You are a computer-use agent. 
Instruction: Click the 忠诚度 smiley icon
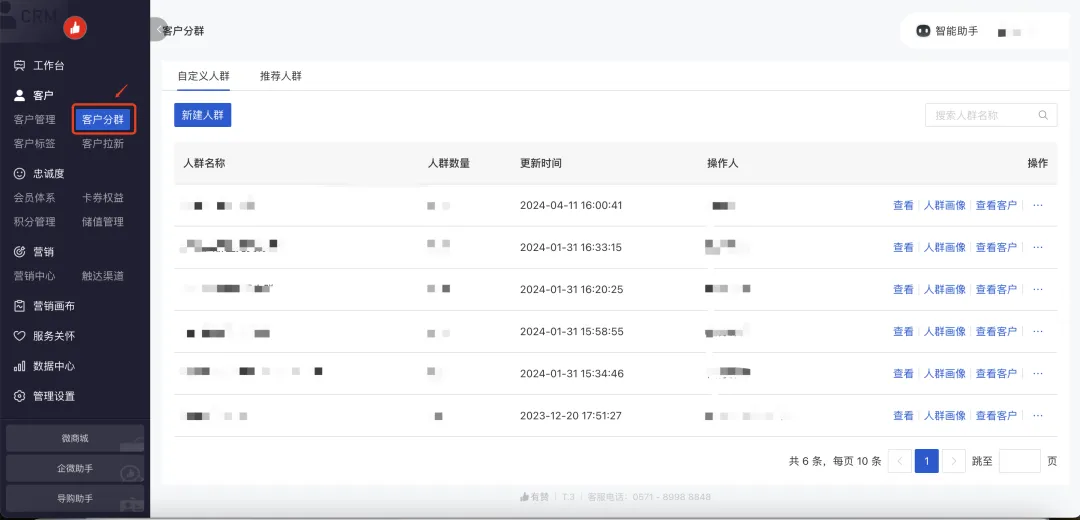tap(19, 173)
